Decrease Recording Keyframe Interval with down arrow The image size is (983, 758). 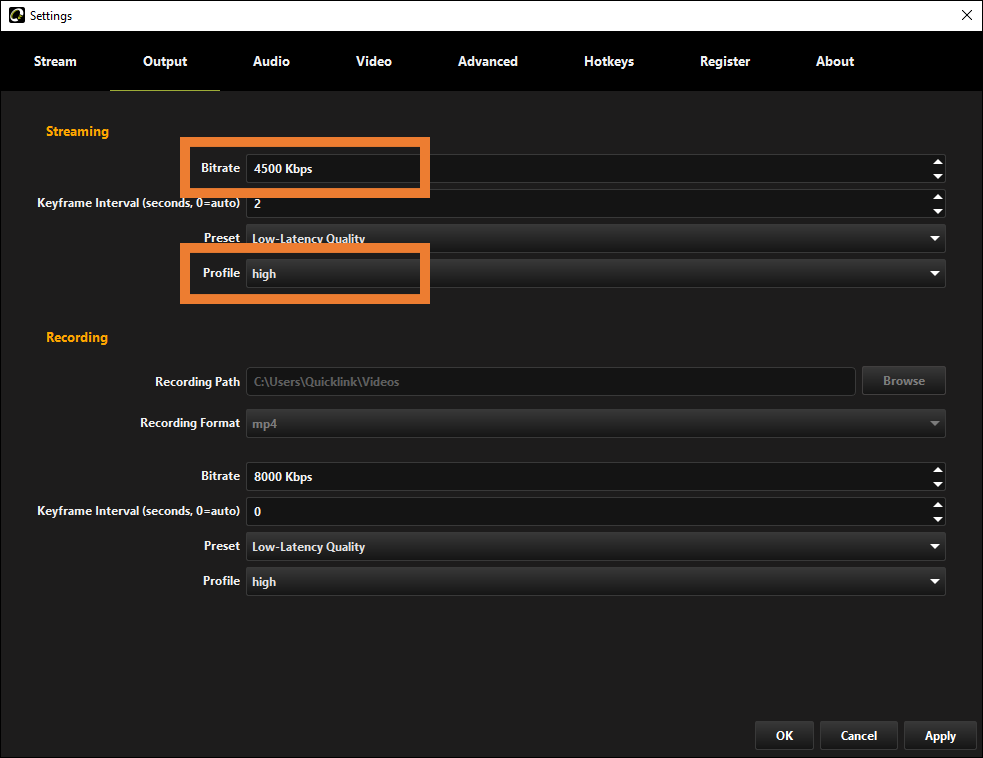coord(937,519)
